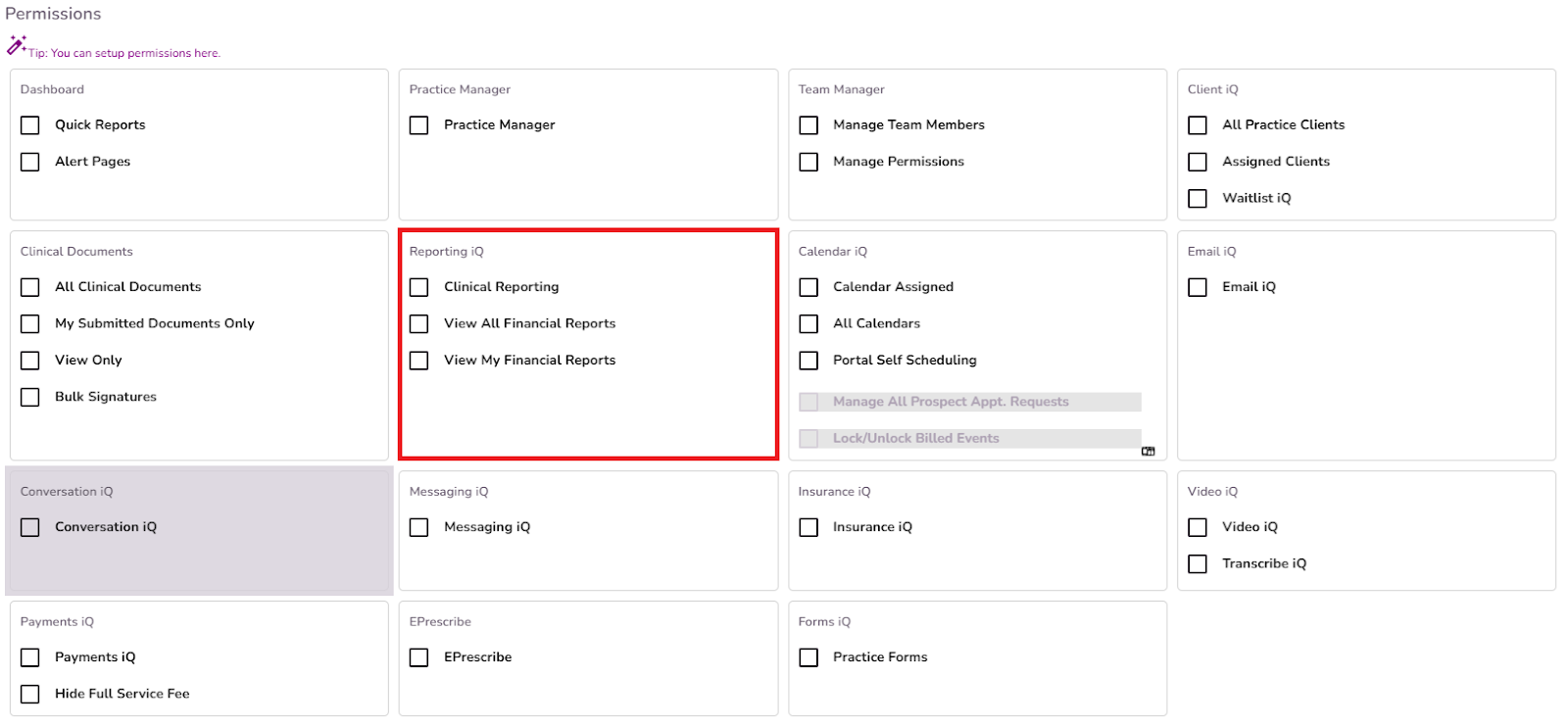
Task: Click the 'My Submitted Documents Only' label text
Action: coord(155,323)
